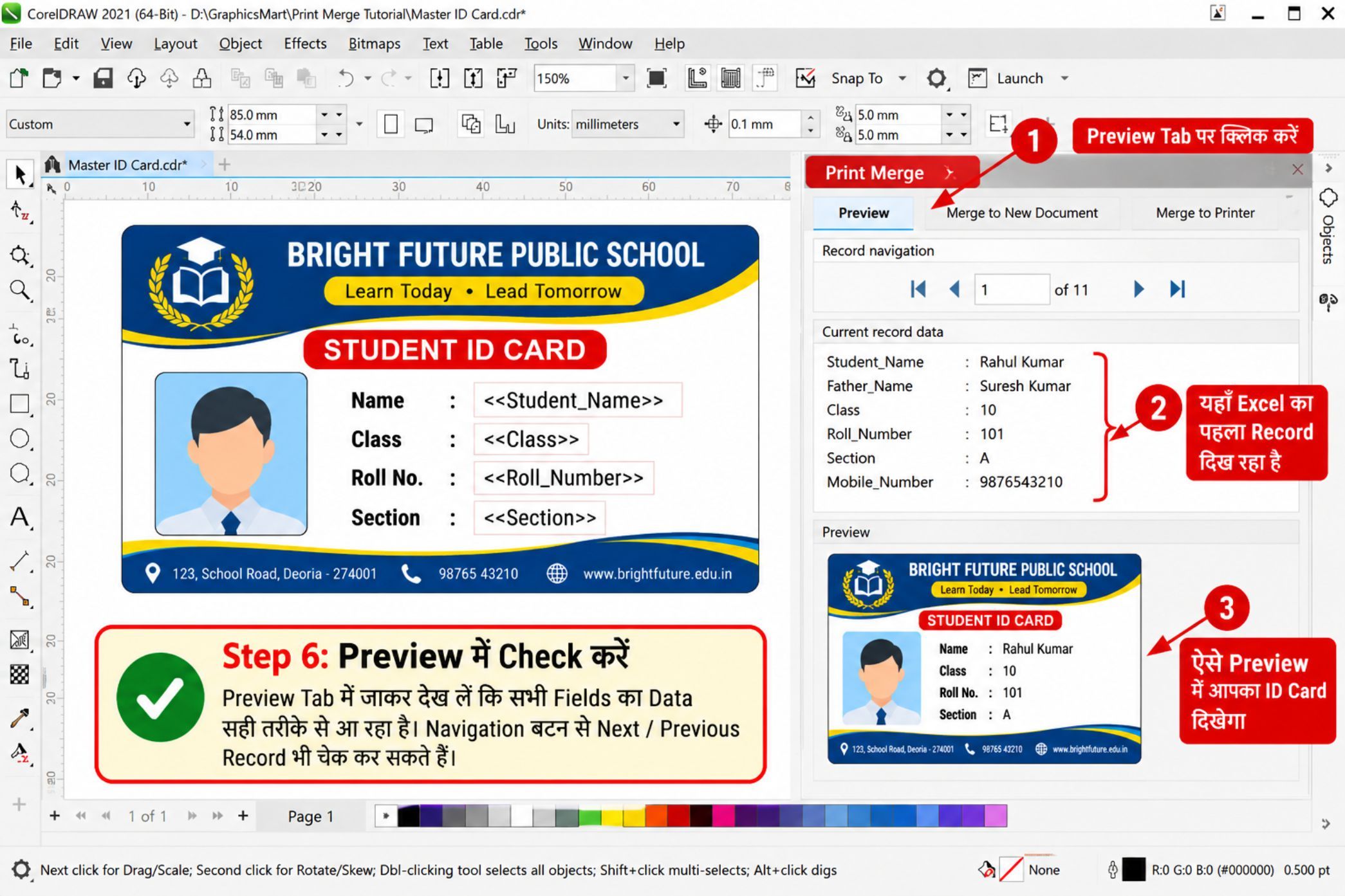Viewport: 1345px width, 896px height.
Task: Click the Master ID Card.cdr document tab
Action: [127, 165]
